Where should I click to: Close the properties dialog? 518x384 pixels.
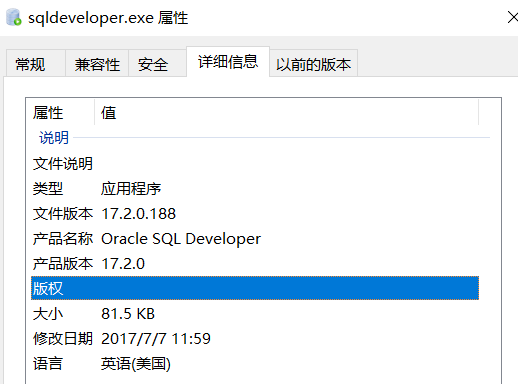tap(513, 17)
